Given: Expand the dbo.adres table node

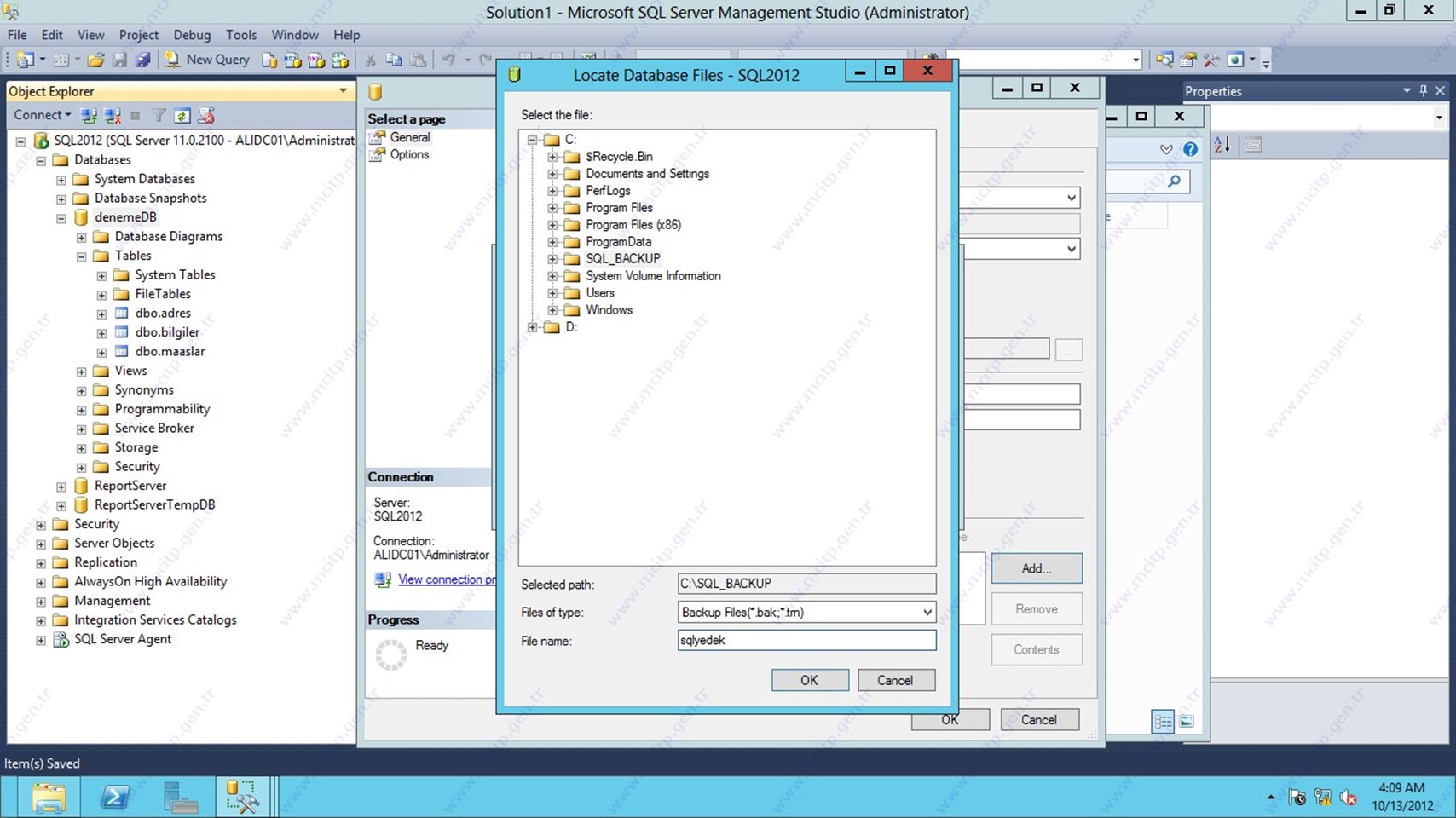Looking at the screenshot, I should tap(101, 314).
